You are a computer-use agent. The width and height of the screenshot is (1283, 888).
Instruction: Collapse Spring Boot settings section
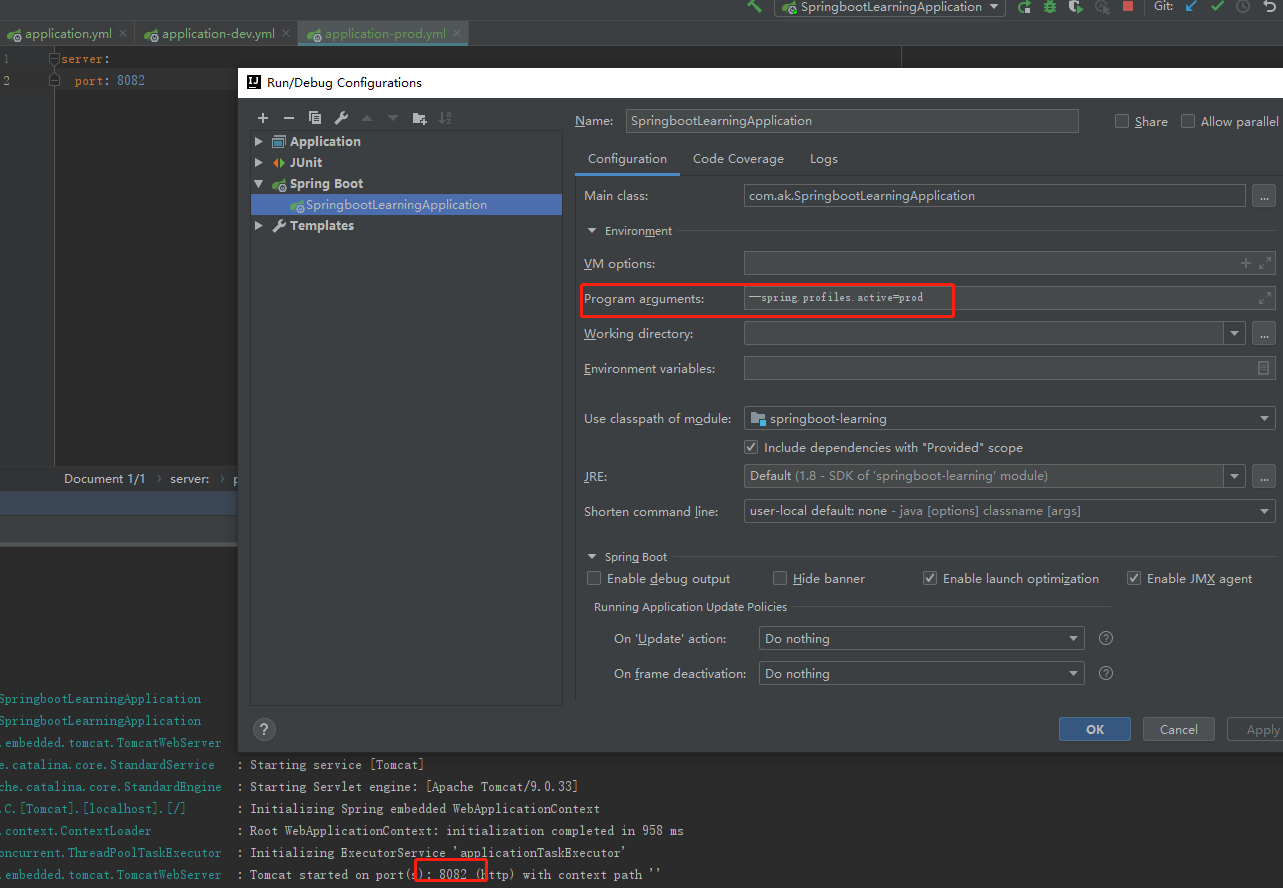[592, 557]
